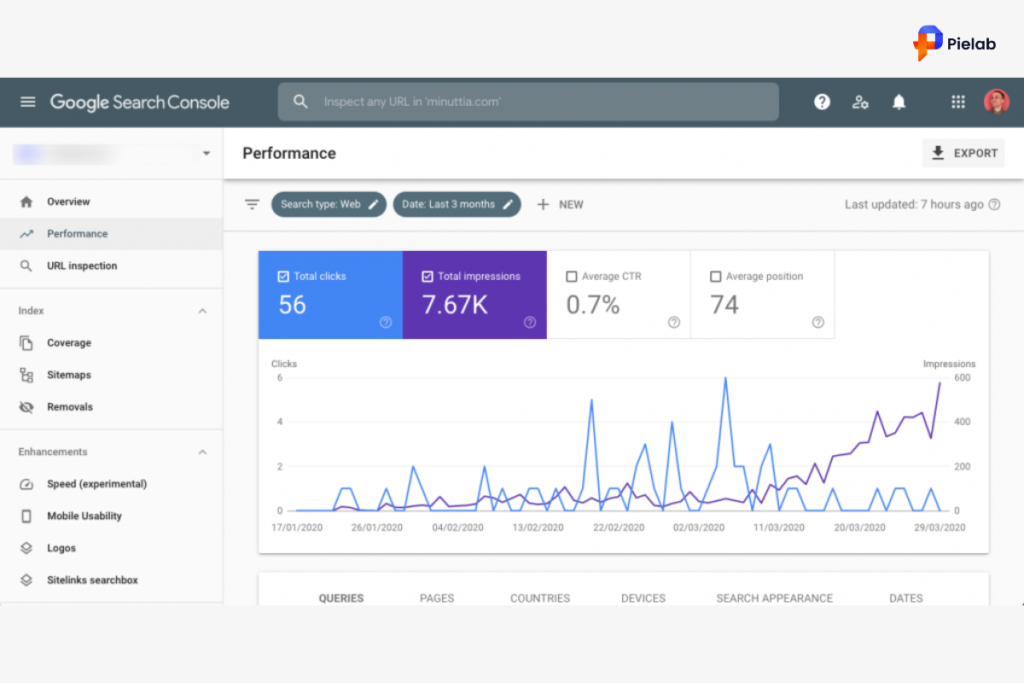Uncheck the Total clicks checkbox
1024x683 pixels.
(x=283, y=276)
